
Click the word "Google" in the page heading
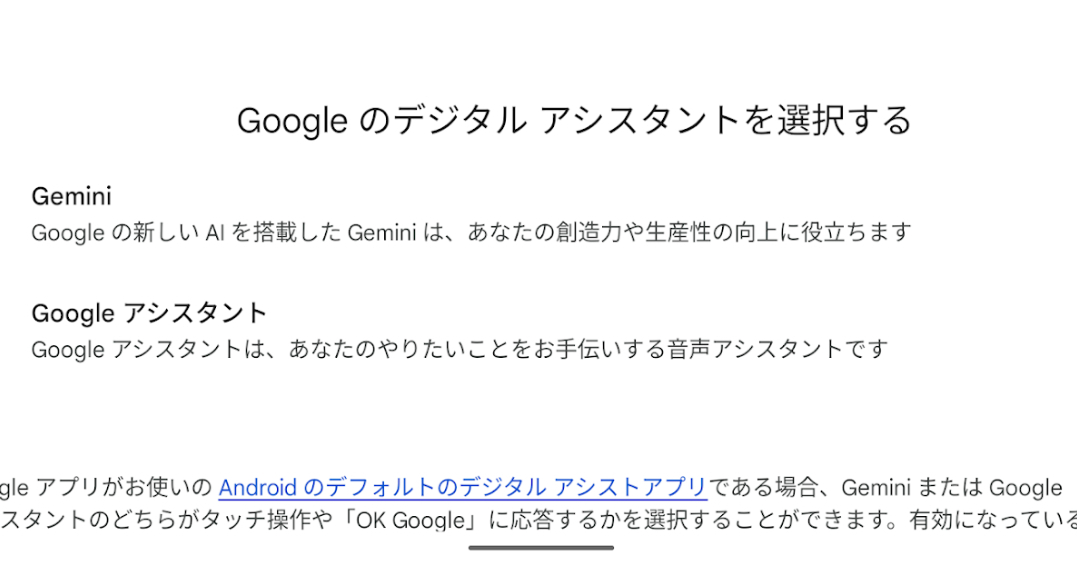tap(291, 122)
